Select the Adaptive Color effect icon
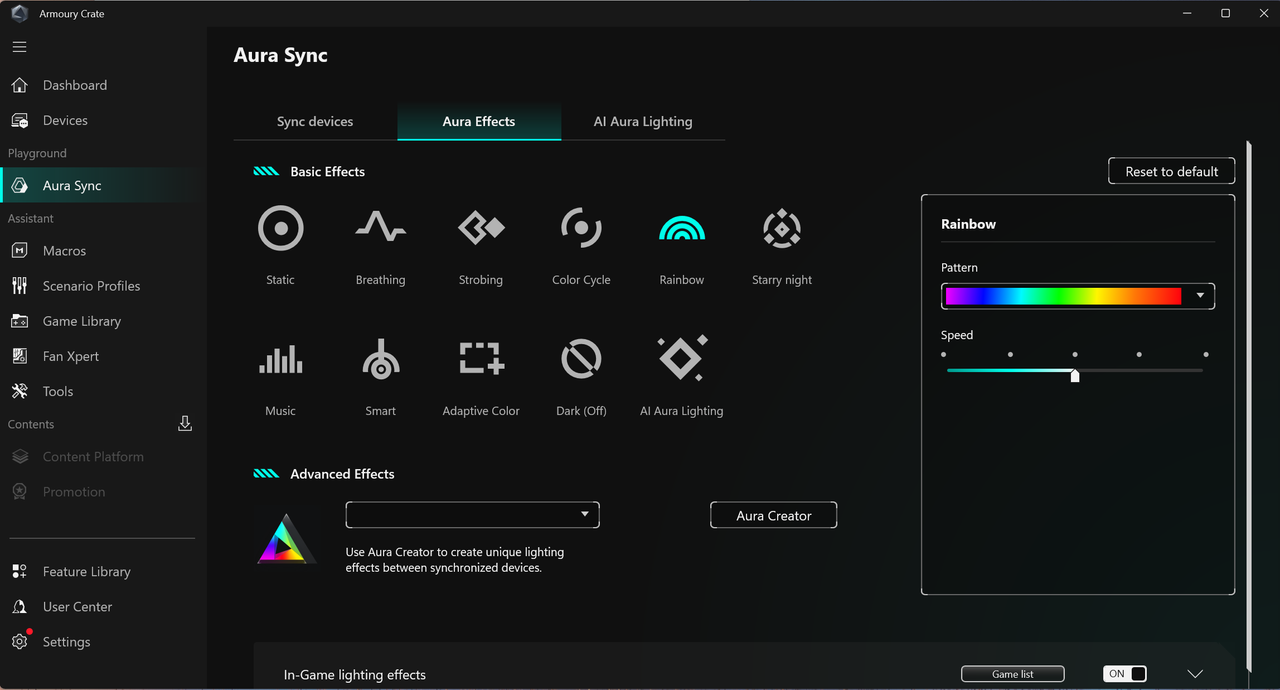 481,359
